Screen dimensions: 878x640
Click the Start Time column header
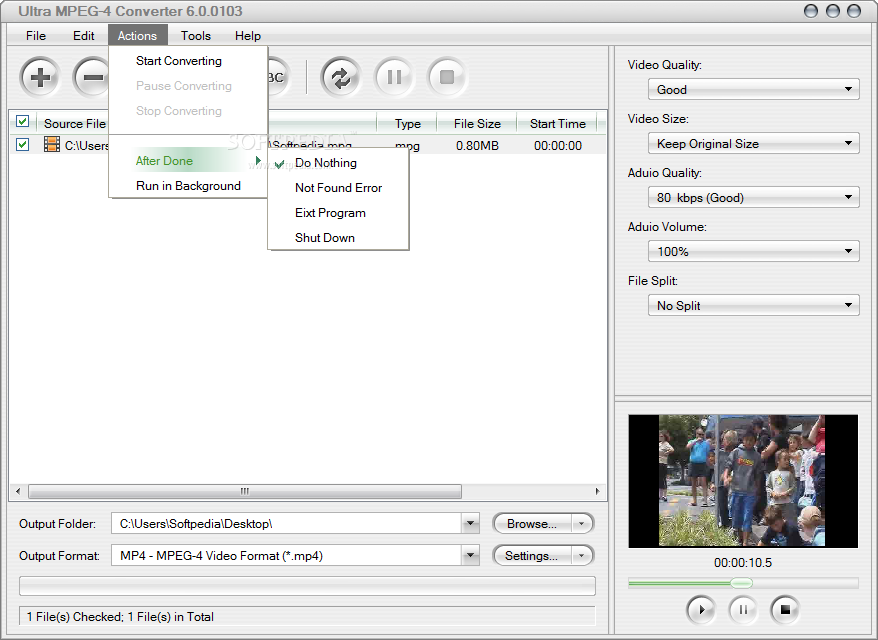click(558, 123)
